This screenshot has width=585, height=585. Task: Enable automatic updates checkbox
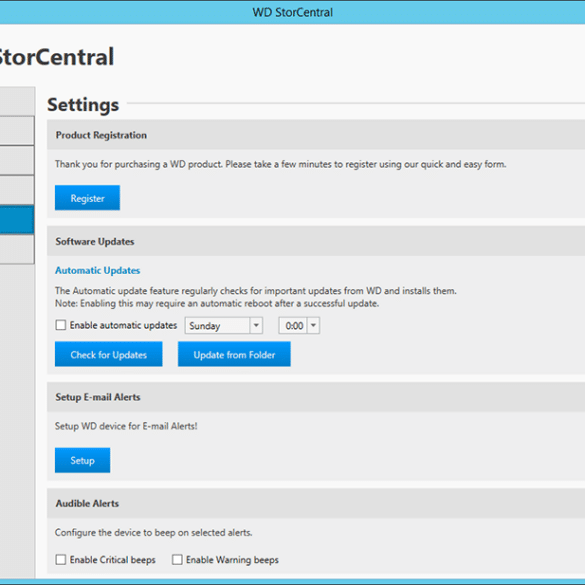tap(61, 325)
